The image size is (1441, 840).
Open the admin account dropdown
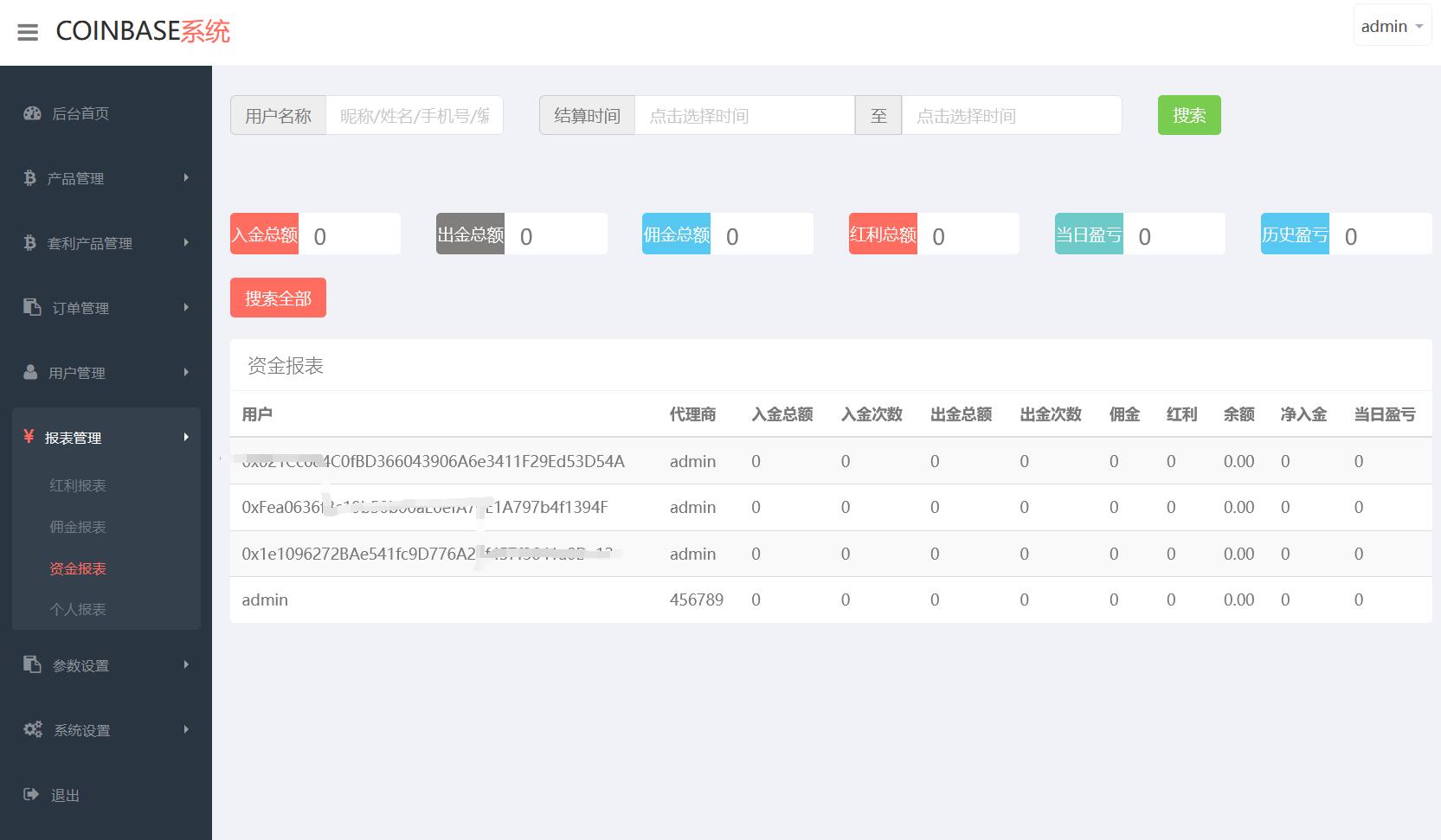(x=1393, y=26)
